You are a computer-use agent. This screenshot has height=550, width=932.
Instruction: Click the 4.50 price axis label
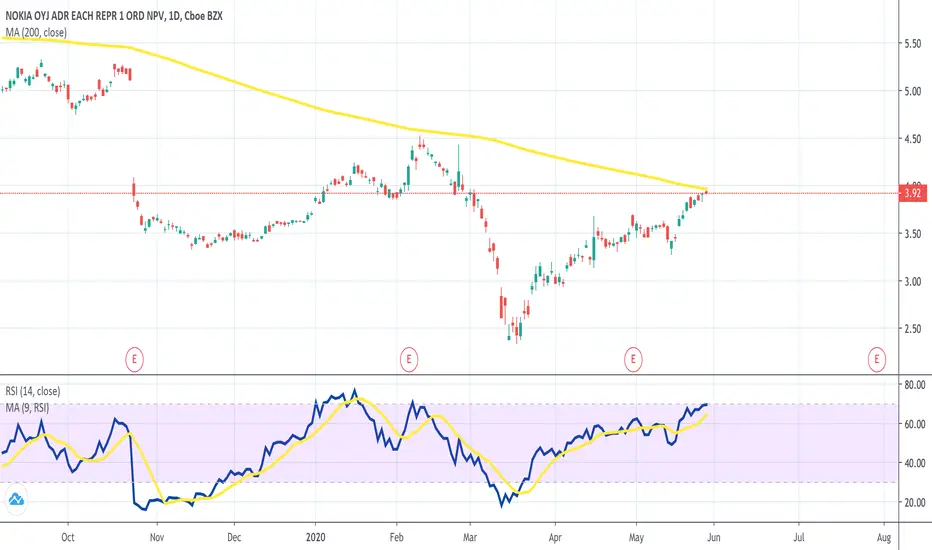pos(912,139)
